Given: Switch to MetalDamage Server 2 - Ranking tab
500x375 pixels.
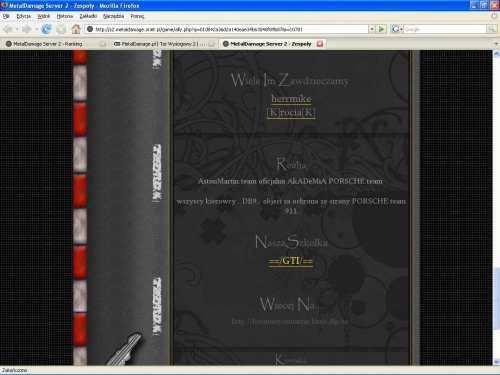Looking at the screenshot, I should [x=48, y=44].
